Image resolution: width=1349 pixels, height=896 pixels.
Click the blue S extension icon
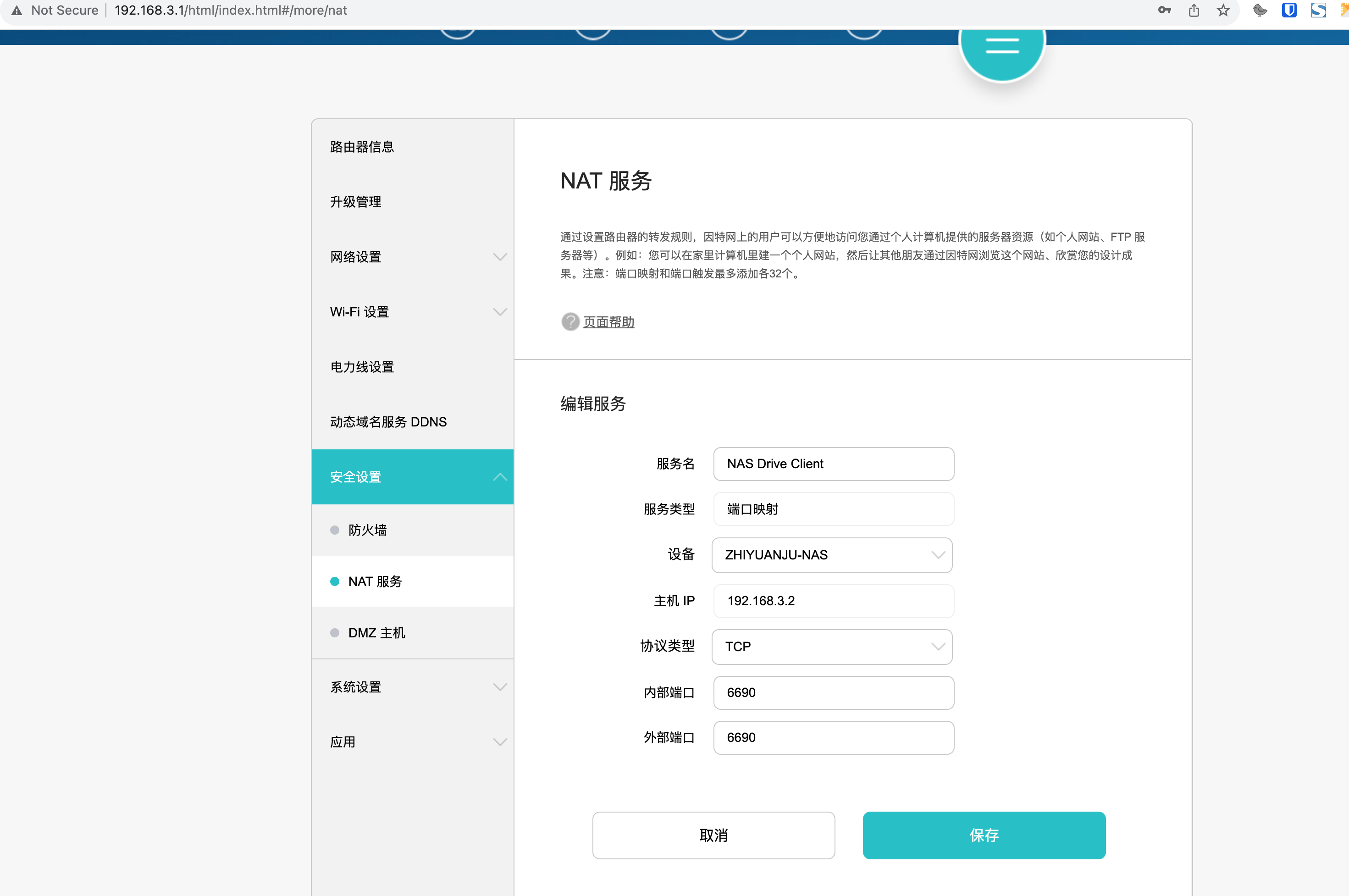click(x=1318, y=10)
